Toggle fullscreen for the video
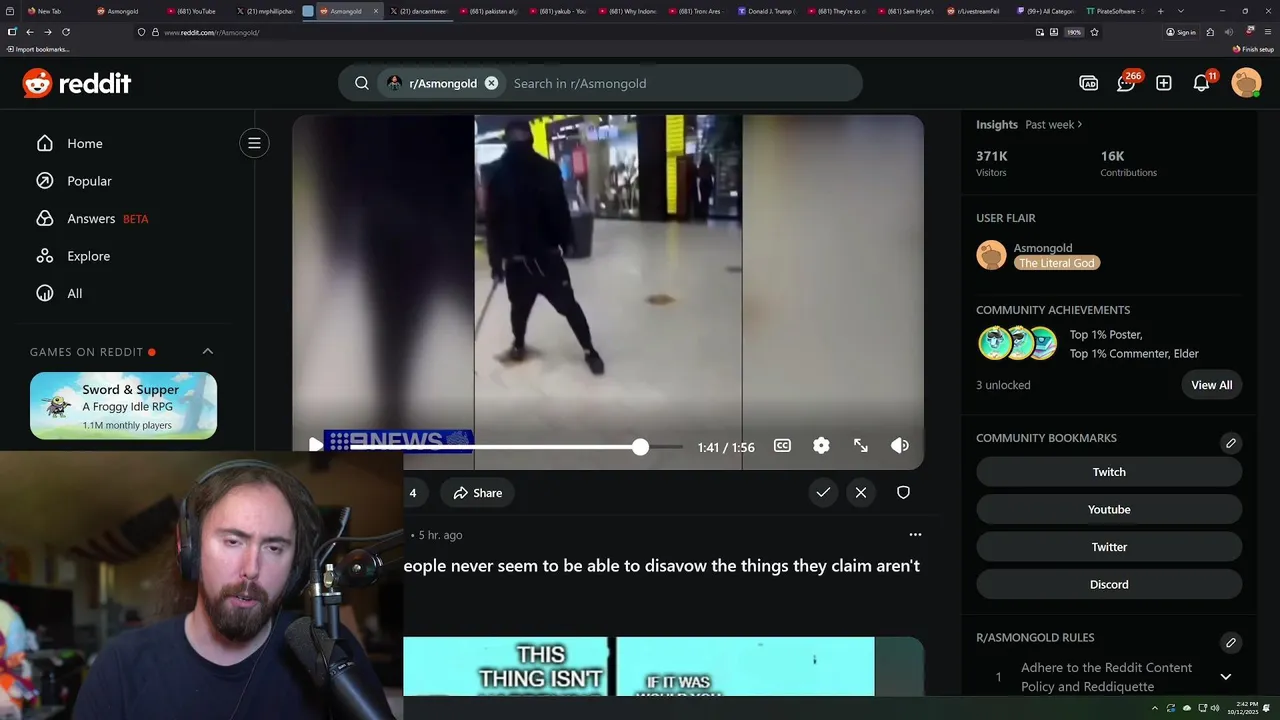 click(860, 446)
